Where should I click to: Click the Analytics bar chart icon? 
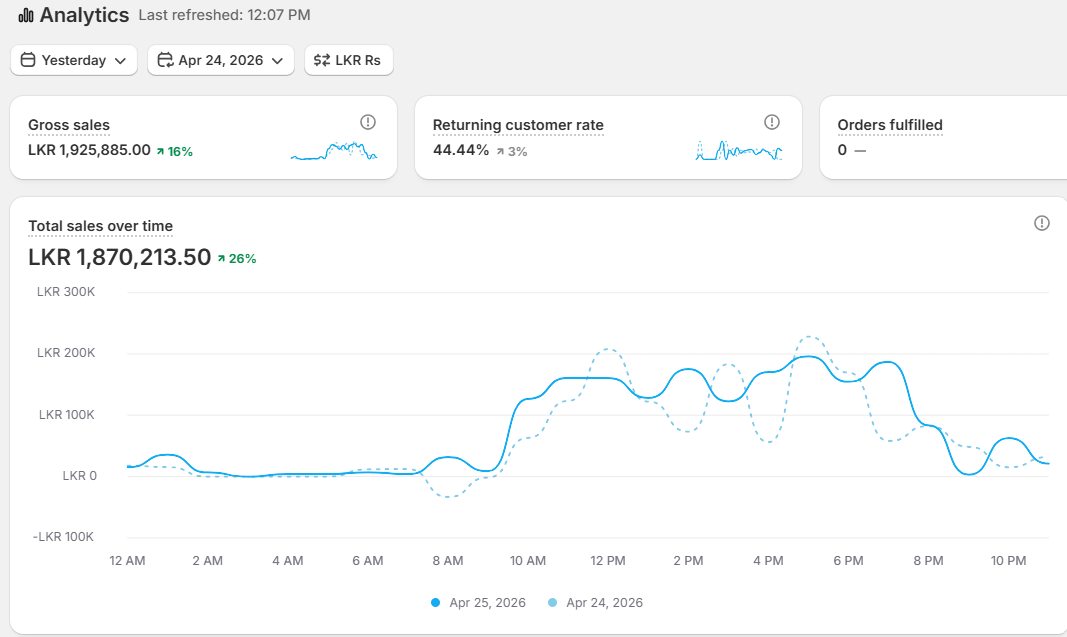point(26,15)
